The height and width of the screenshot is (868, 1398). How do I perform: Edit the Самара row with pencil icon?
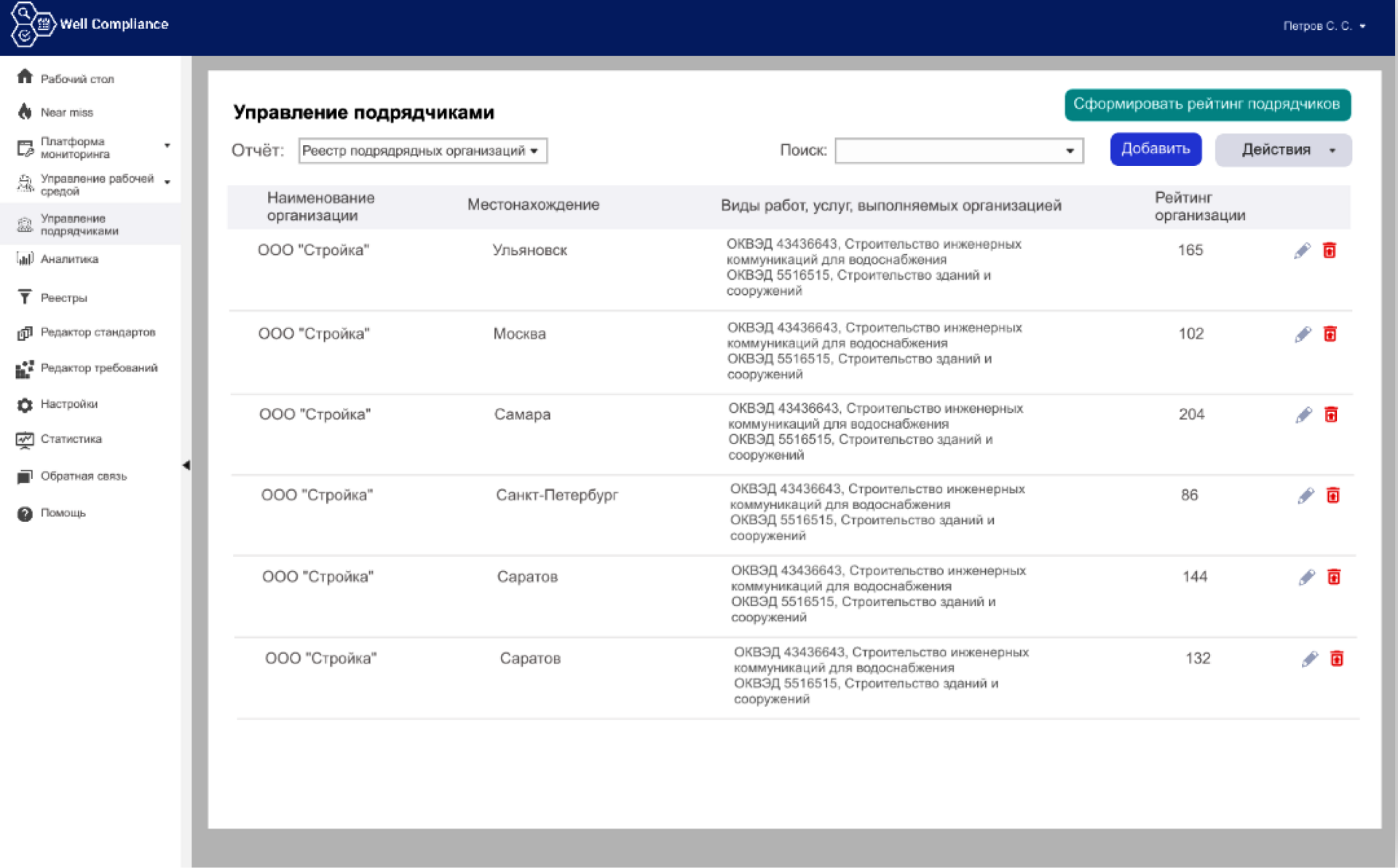(x=1304, y=415)
